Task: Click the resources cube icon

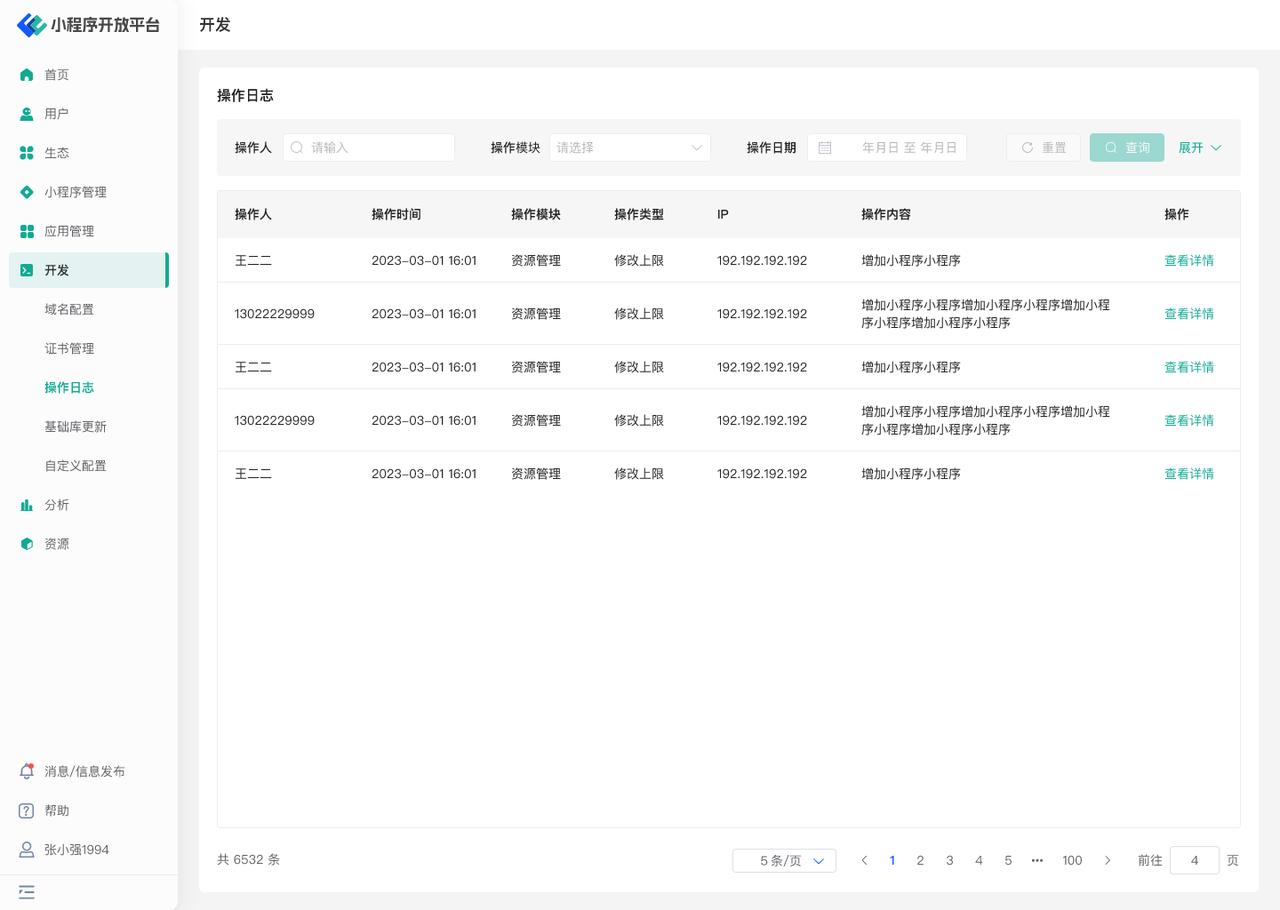Action: pyautogui.click(x=27, y=544)
